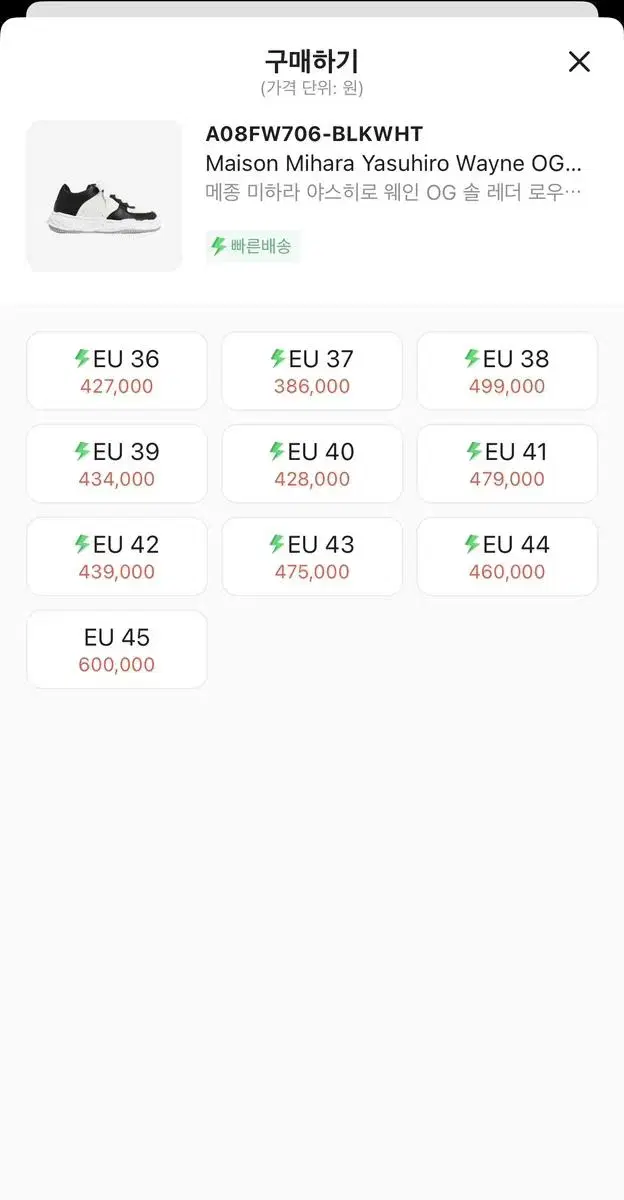Tap the lightning icon on EU 42
The image size is (624, 1200).
pos(82,544)
